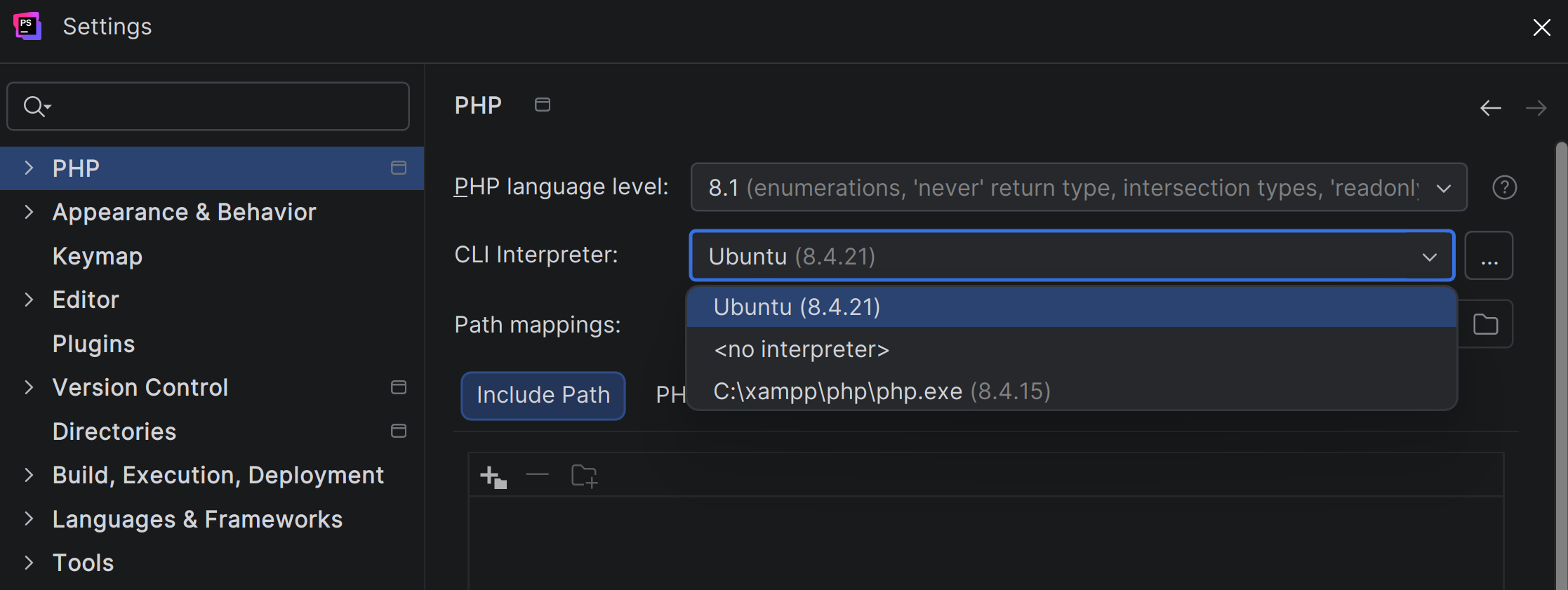Expand the PHP tree node
1568x590 pixels.
[29, 168]
